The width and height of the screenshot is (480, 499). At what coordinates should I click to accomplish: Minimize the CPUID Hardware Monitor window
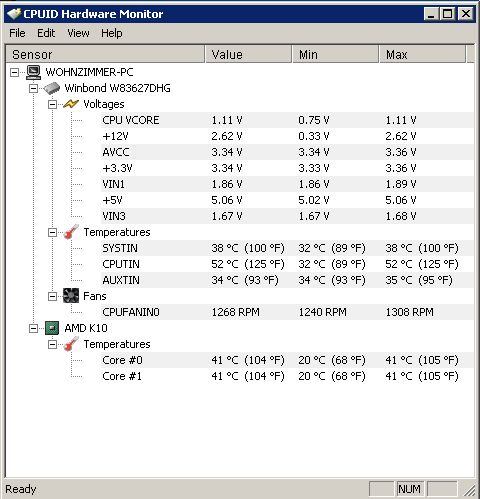click(x=431, y=14)
